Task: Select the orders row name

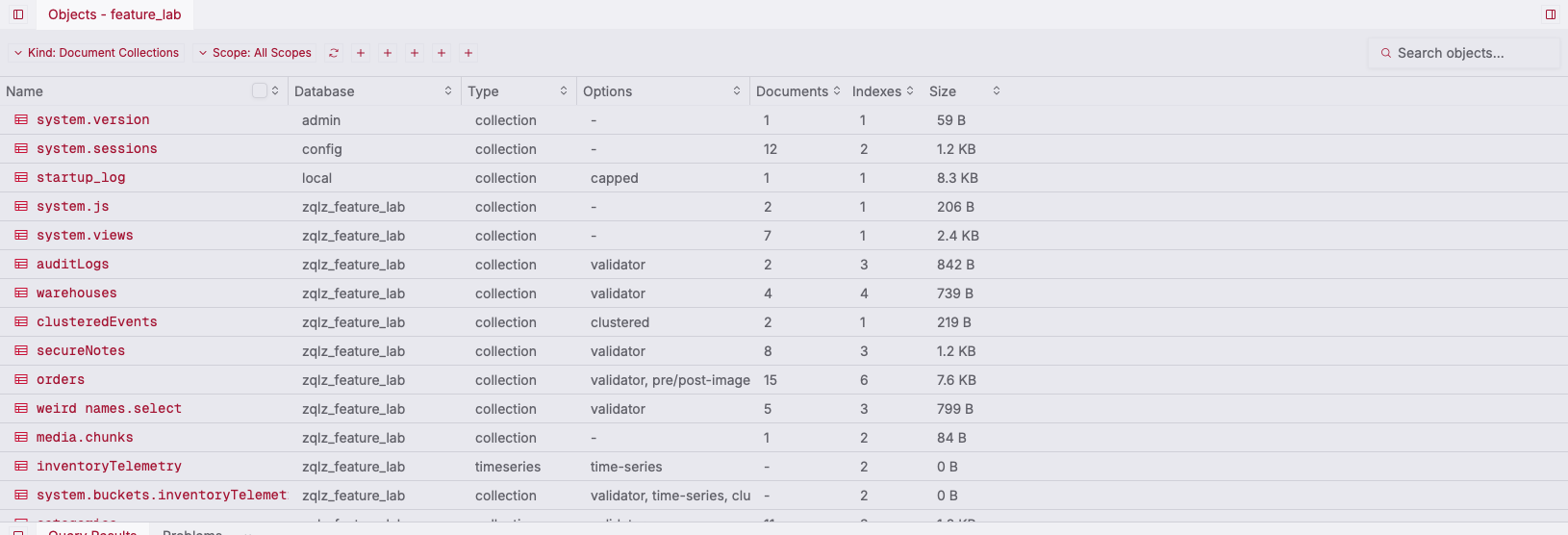Action: click(61, 380)
